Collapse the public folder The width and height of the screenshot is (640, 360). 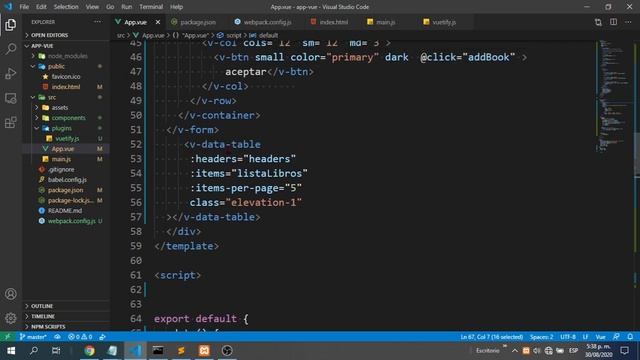(x=56, y=66)
